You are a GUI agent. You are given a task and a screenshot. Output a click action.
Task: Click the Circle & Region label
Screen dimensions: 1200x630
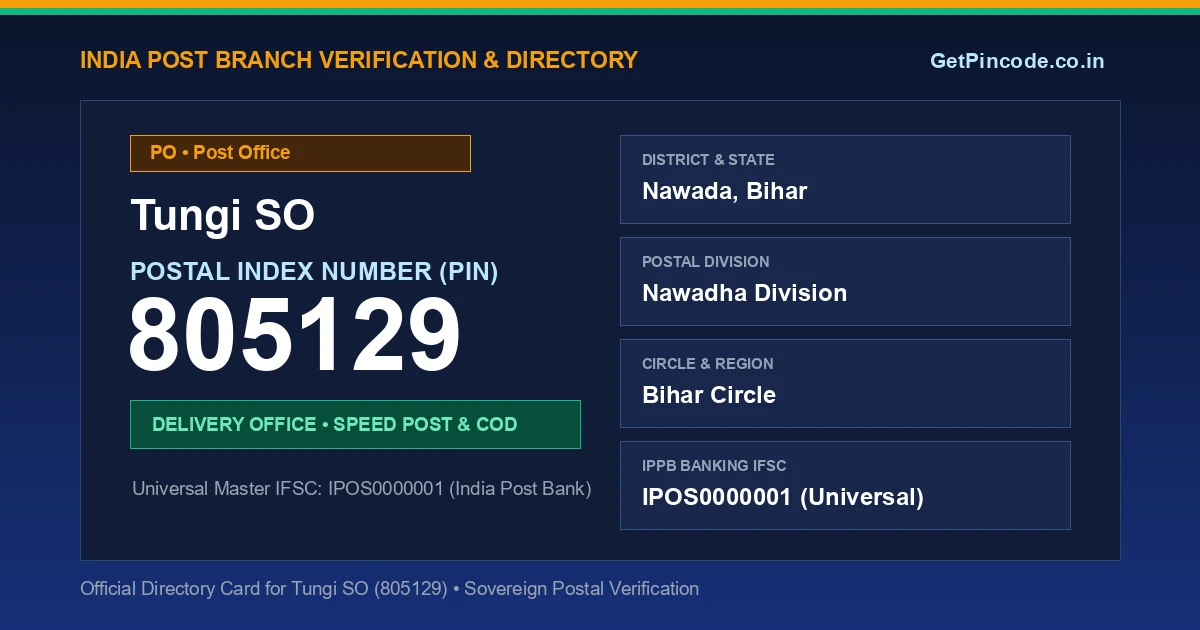point(708,364)
